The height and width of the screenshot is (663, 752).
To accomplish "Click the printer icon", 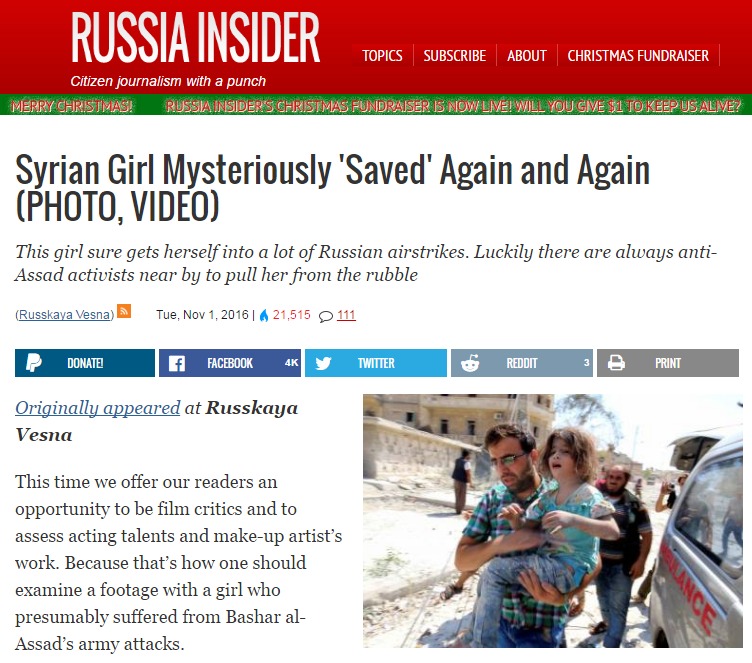I will point(616,363).
